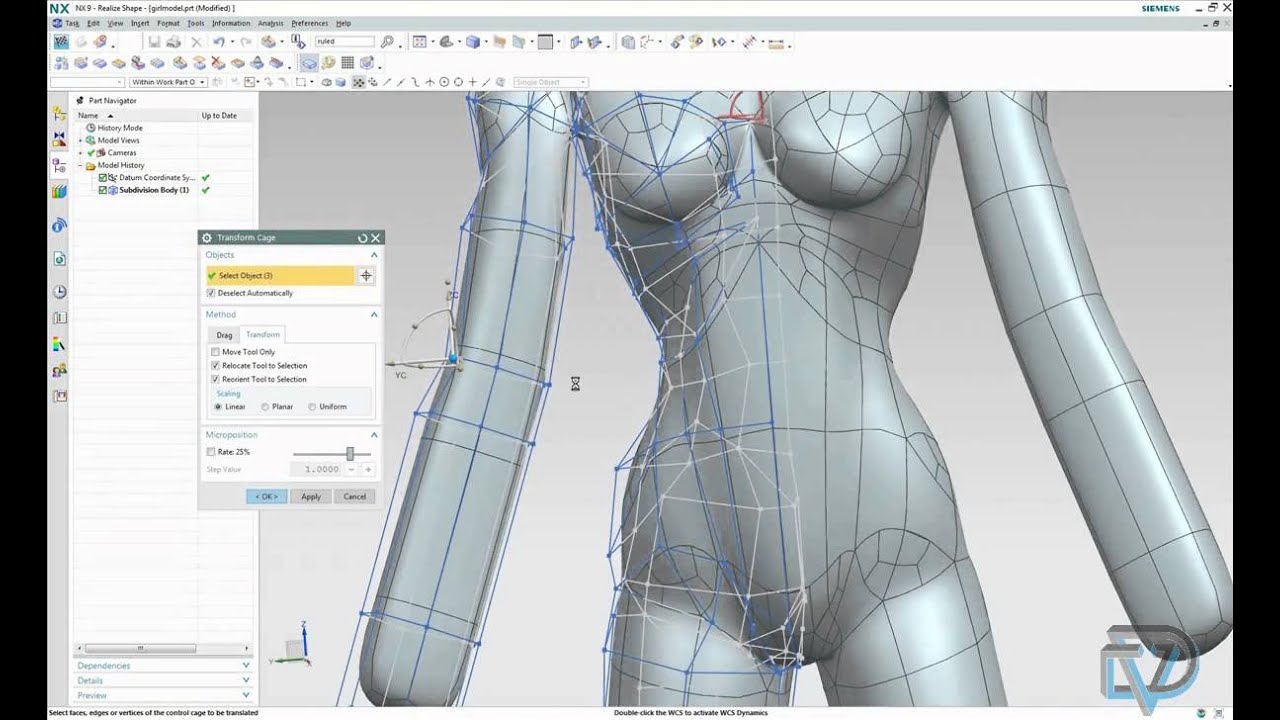1280x720 pixels.
Task: Click the Command Finder search field
Action: [x=344, y=42]
